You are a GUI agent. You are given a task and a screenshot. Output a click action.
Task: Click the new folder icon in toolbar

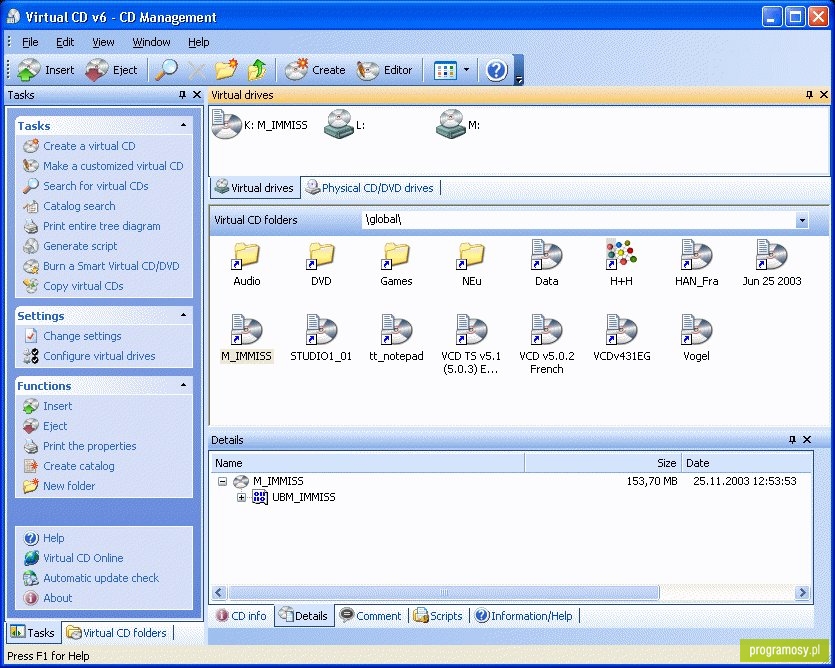226,70
